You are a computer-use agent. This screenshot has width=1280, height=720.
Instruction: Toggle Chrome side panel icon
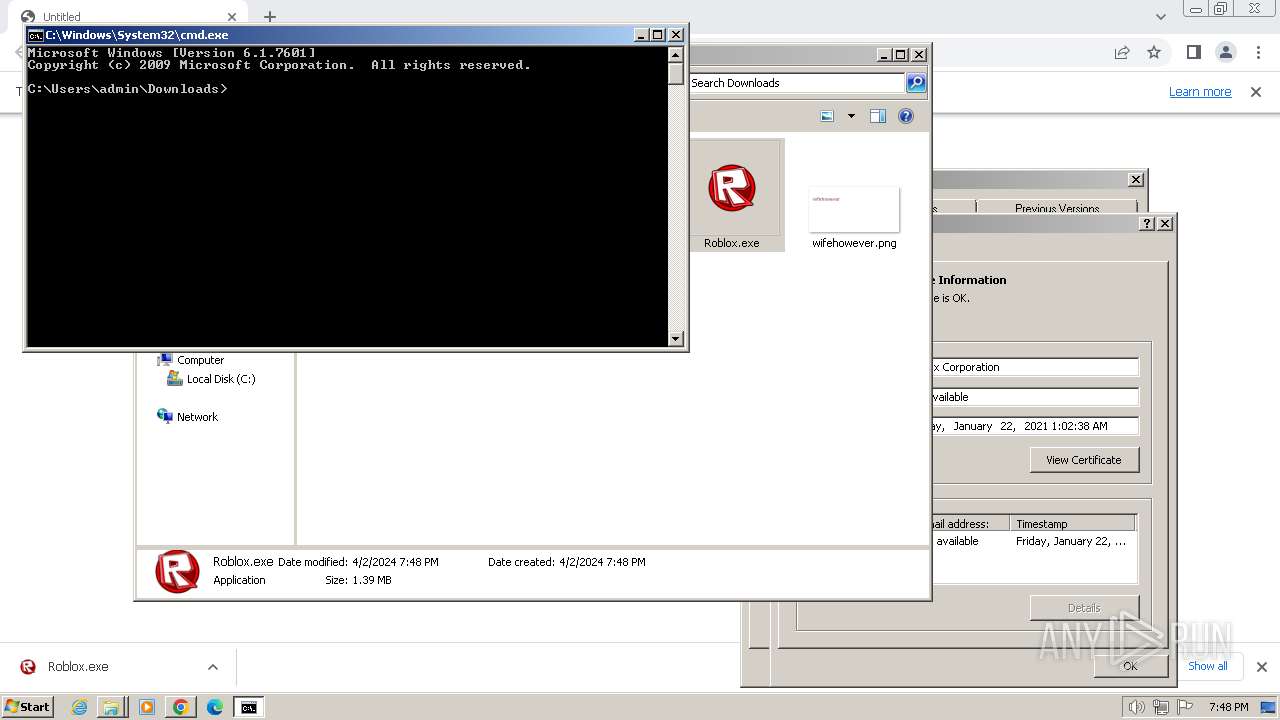[1193, 52]
